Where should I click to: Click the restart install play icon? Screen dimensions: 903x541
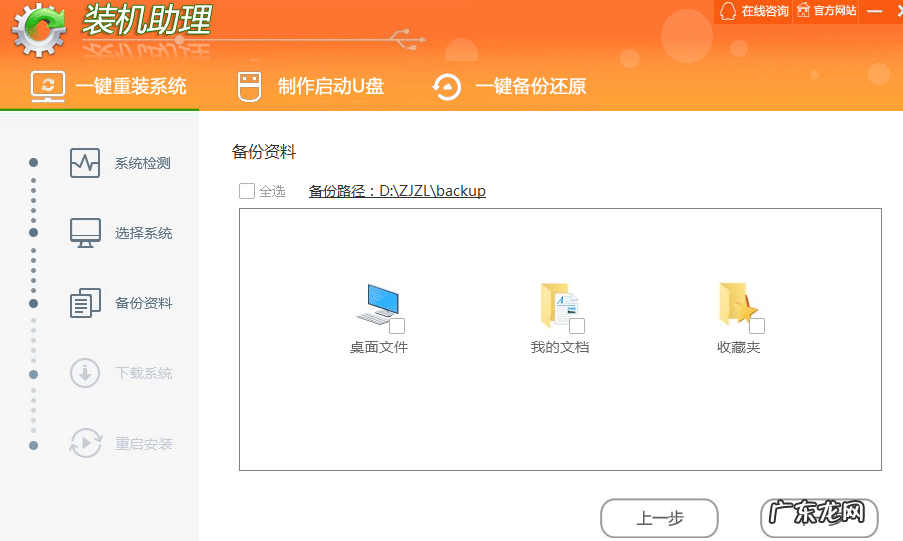(86, 443)
